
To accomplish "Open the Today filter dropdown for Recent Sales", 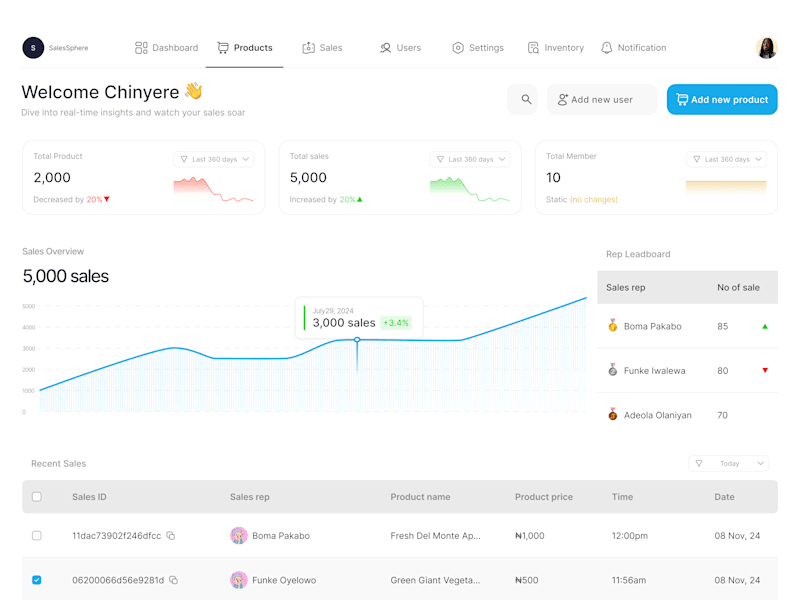I will click(729, 463).
